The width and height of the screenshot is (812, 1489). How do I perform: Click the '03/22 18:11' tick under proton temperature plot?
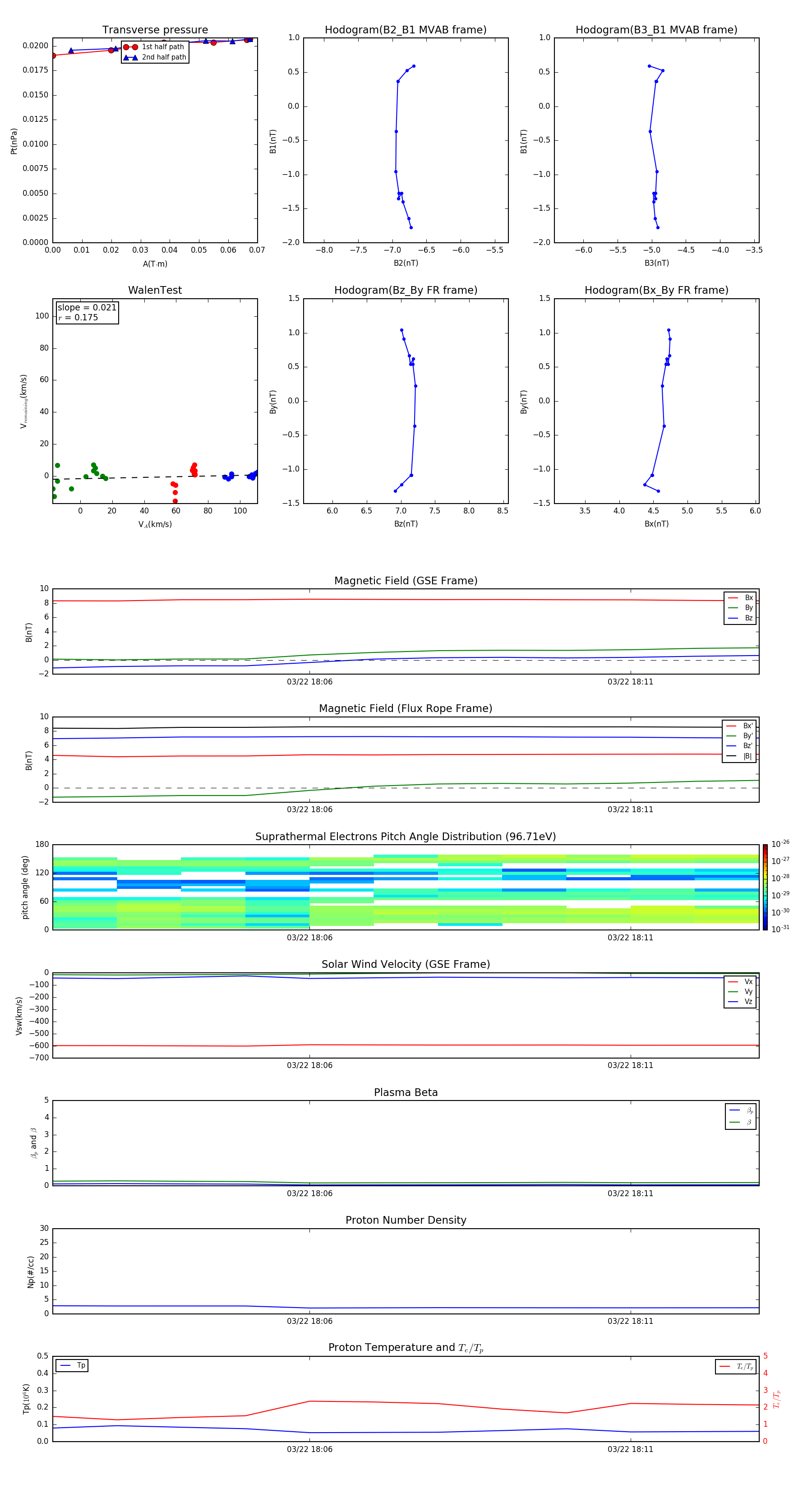click(631, 1450)
